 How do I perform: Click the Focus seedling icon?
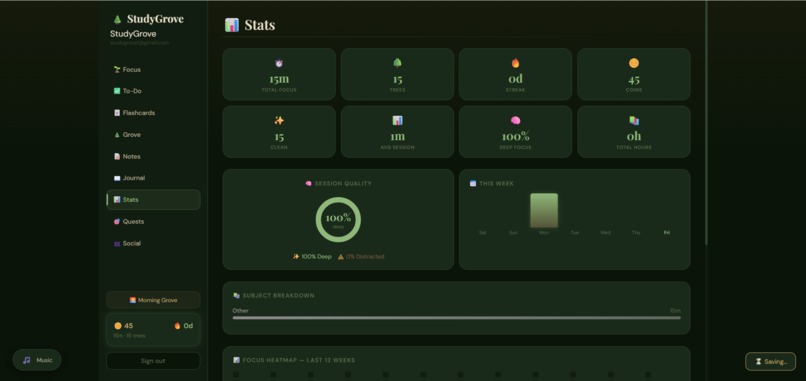click(117, 69)
